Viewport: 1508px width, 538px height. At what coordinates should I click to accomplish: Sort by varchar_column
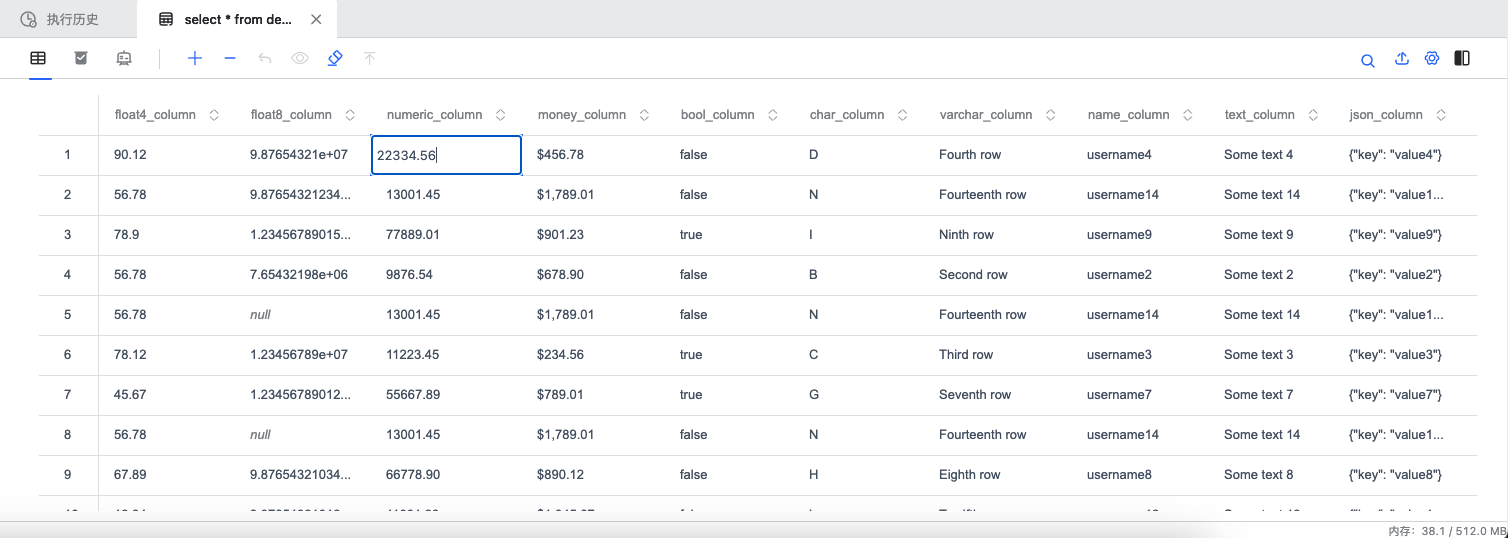pos(1051,115)
